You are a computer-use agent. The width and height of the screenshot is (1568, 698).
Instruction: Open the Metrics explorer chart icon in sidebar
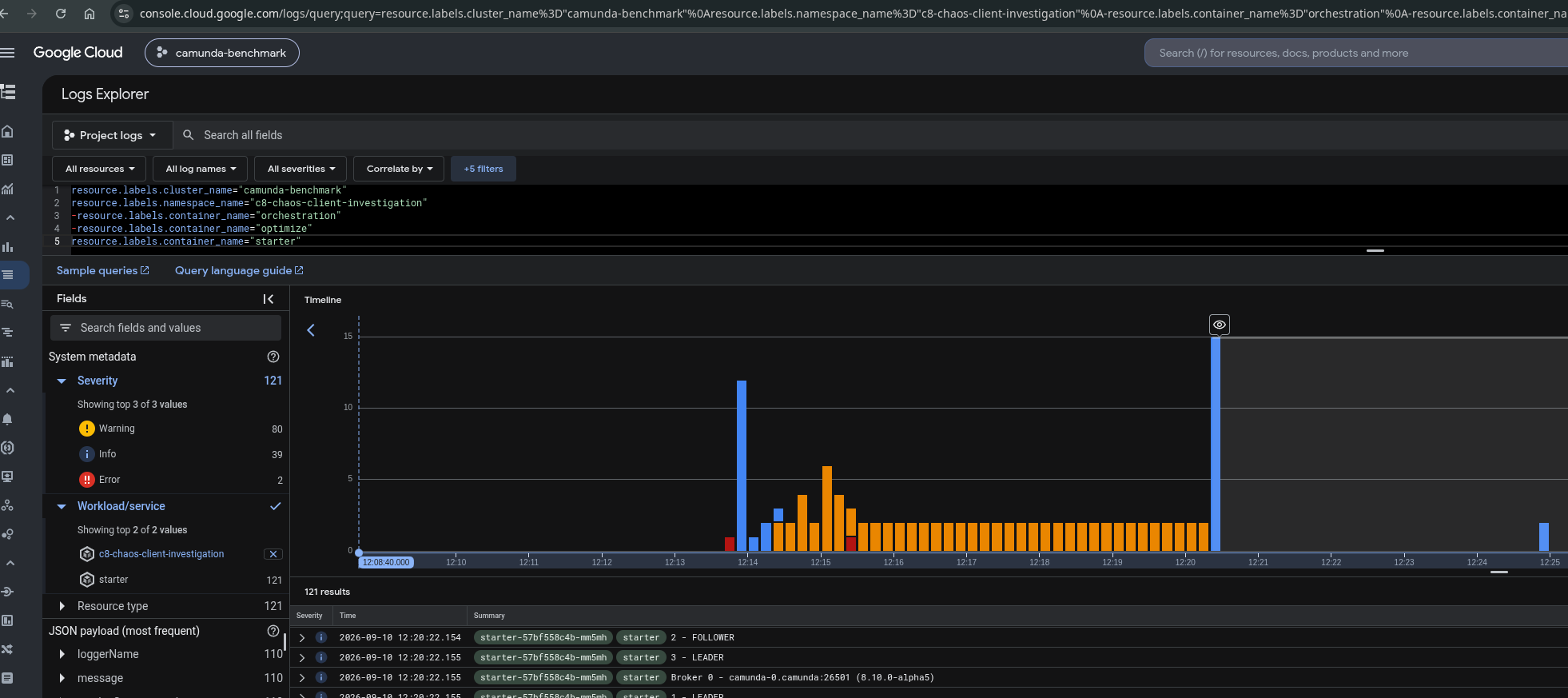[x=8, y=189]
